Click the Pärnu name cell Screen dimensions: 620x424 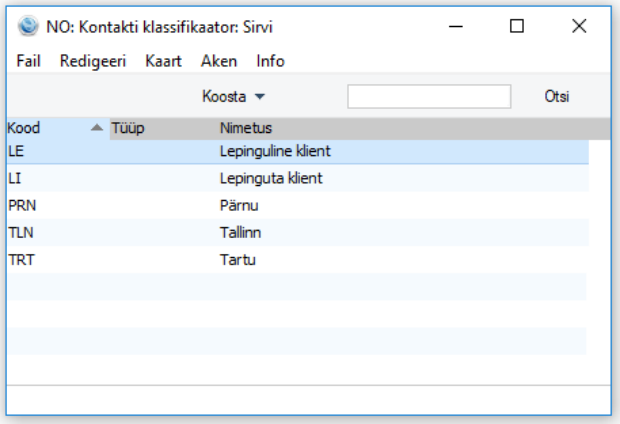(239, 206)
